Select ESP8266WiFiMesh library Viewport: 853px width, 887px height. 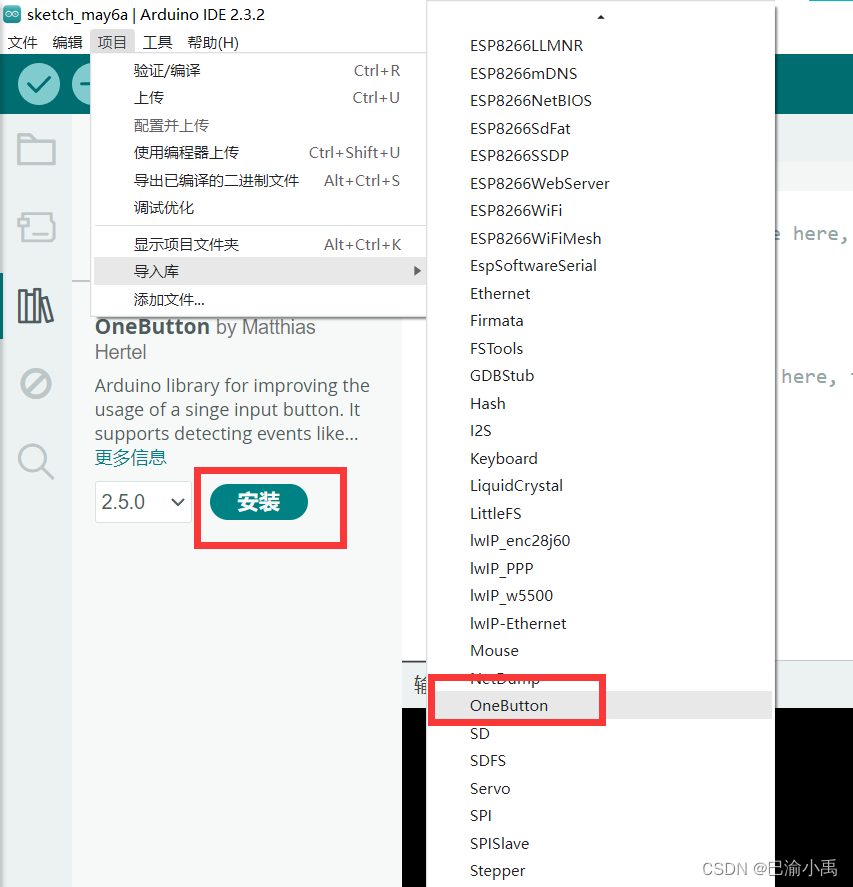601,238
